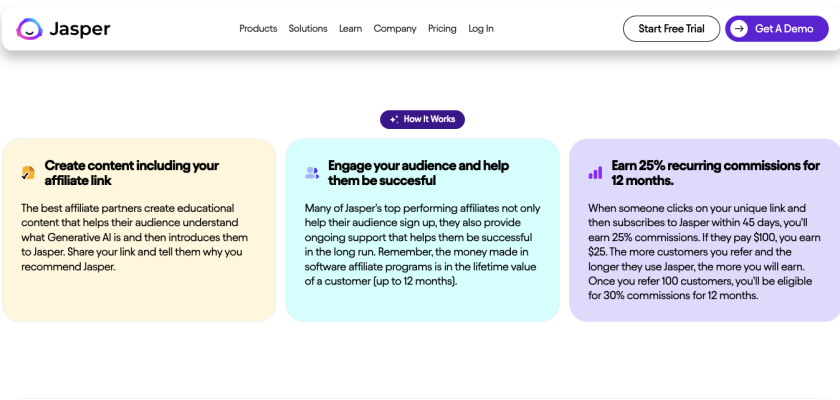The width and height of the screenshot is (840, 400).
Task: Click the Engage your audience card heading
Action: coord(418,173)
